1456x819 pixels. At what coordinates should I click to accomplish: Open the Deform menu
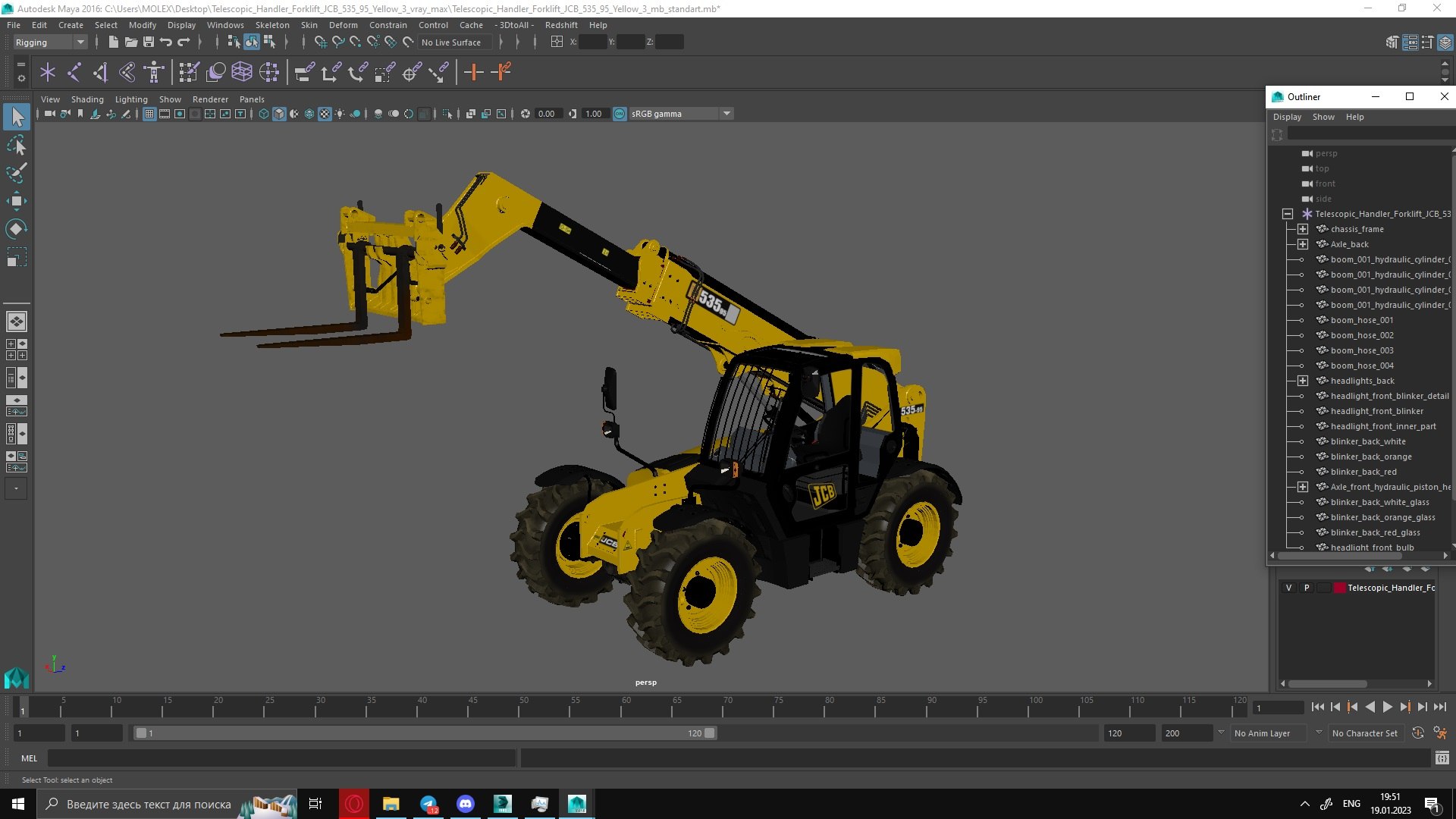click(x=343, y=25)
